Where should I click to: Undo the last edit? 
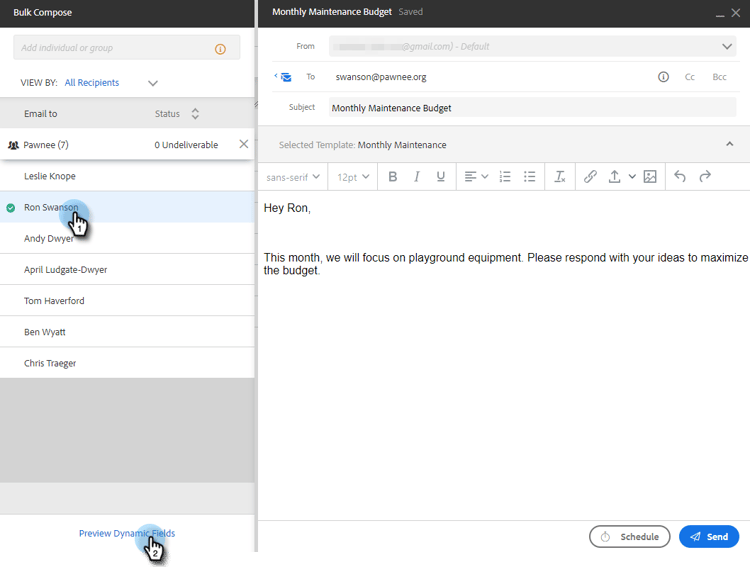tap(680, 177)
